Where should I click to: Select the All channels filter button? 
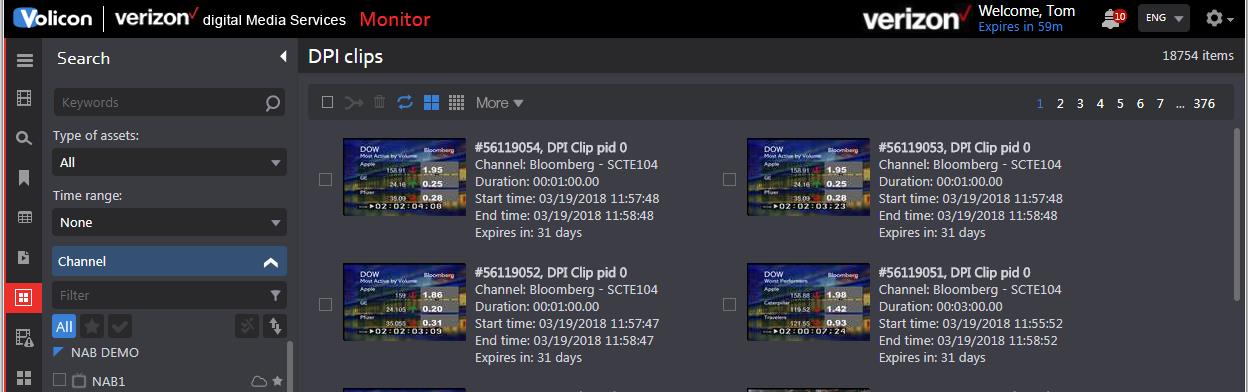click(64, 326)
